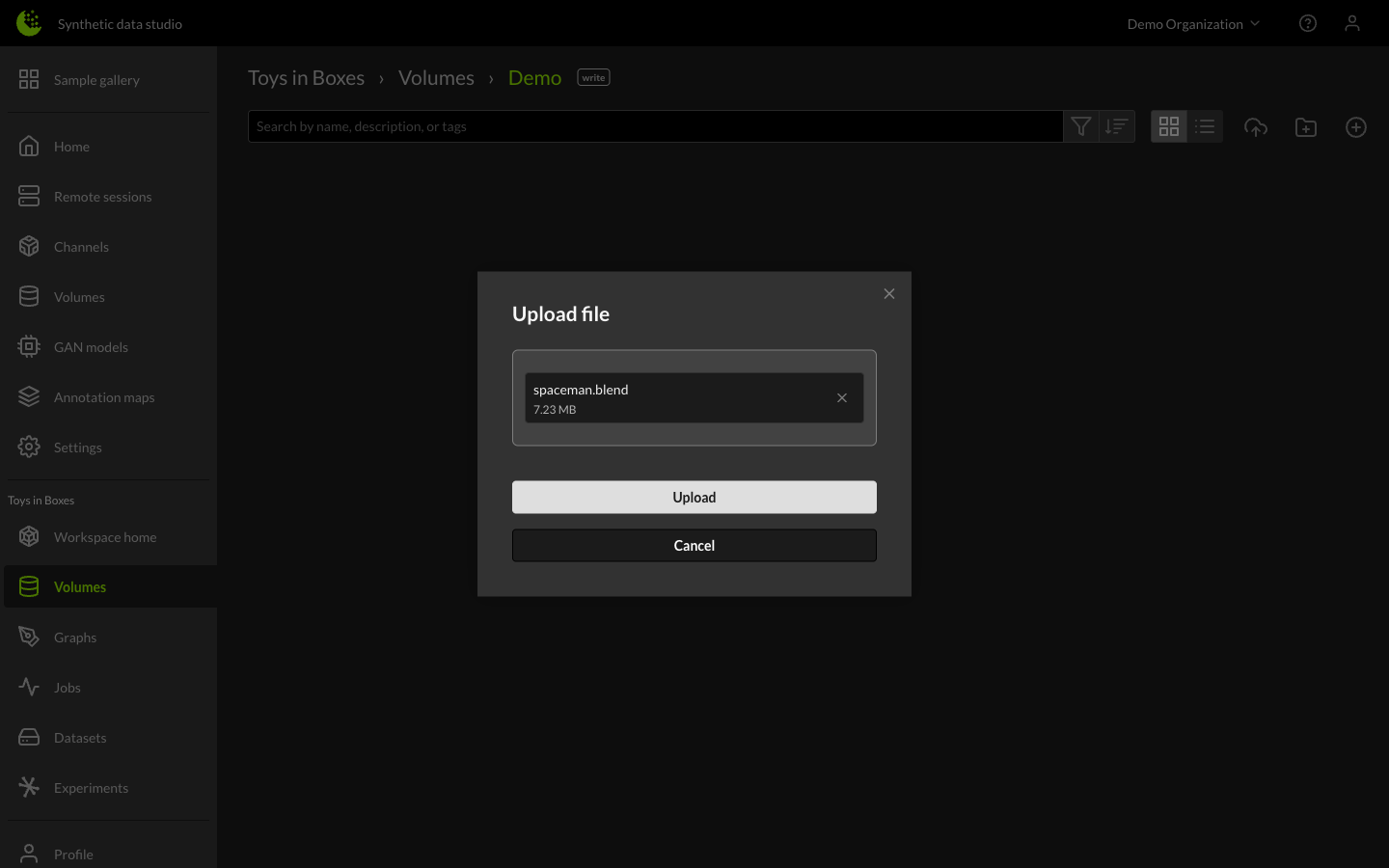
Task: Switch to list view
Action: [x=1205, y=125]
